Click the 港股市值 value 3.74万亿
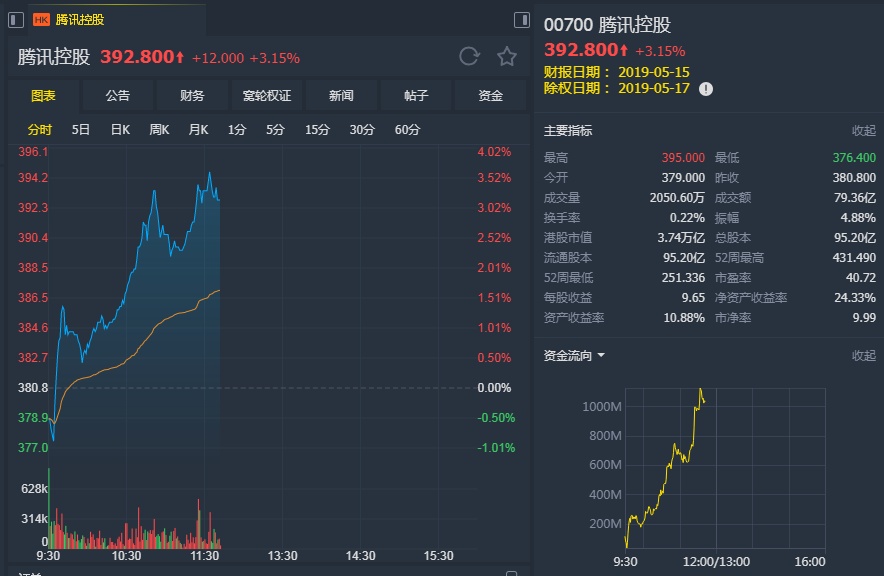This screenshot has height=576, width=884. click(681, 238)
